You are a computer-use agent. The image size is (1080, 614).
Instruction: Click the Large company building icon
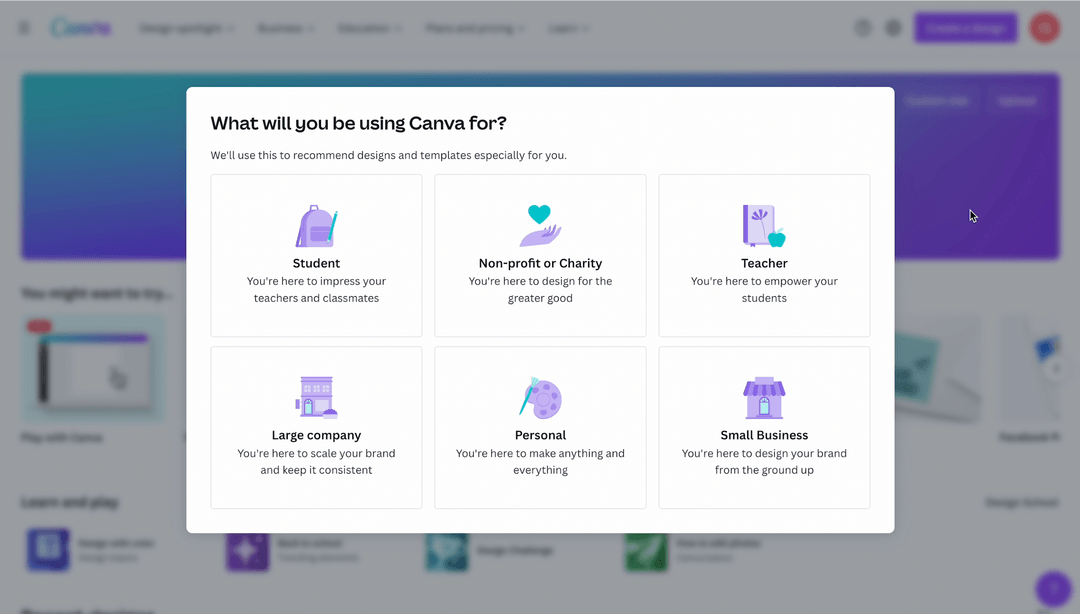(316, 398)
